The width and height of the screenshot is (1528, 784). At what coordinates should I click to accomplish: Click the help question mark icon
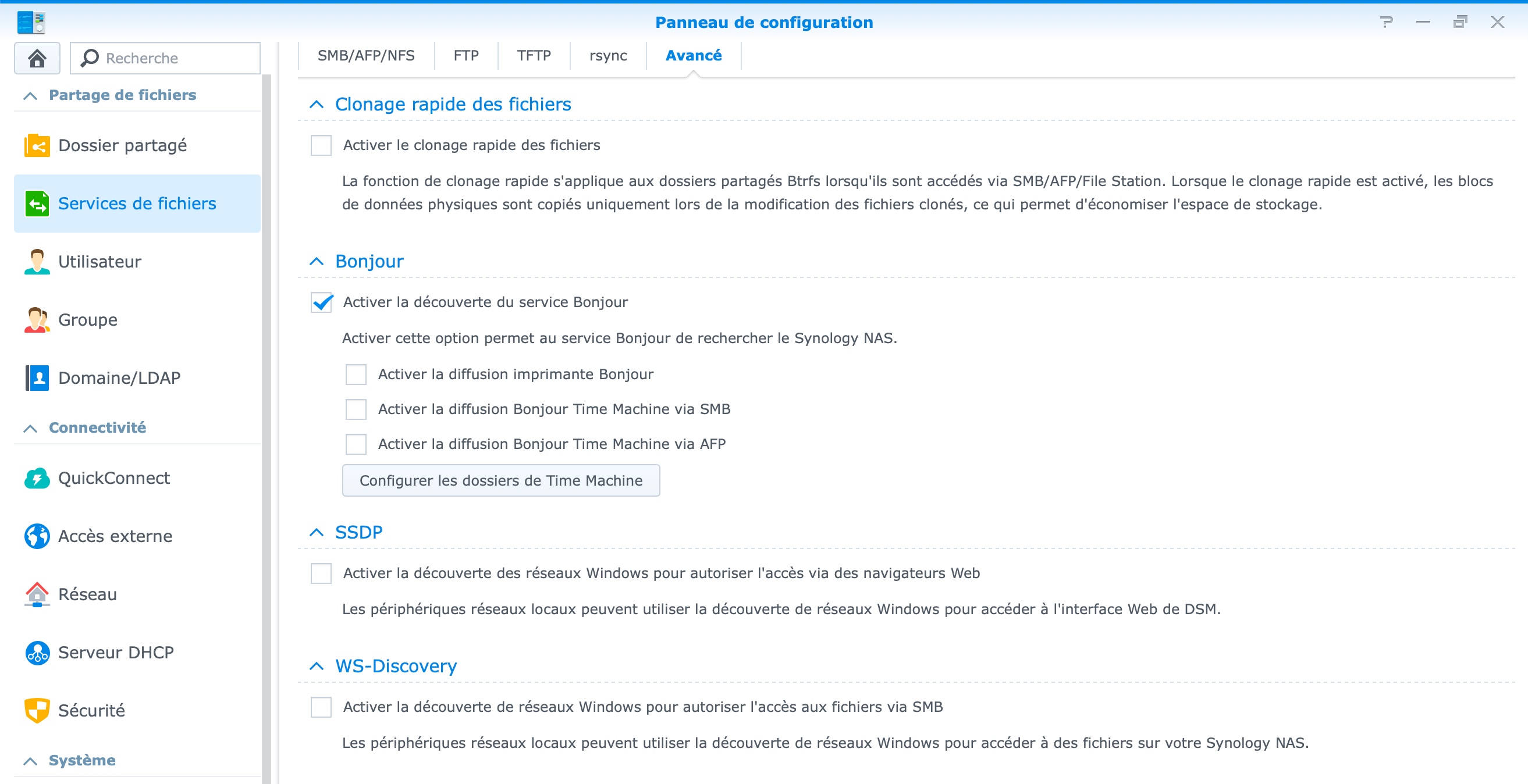click(x=1385, y=23)
